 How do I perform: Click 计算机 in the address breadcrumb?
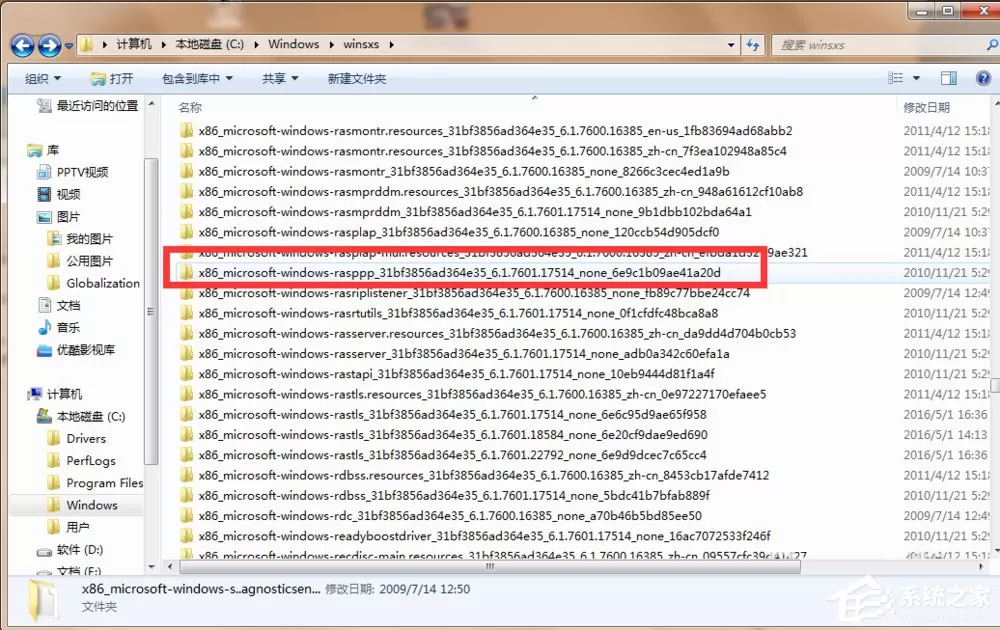[x=134, y=44]
